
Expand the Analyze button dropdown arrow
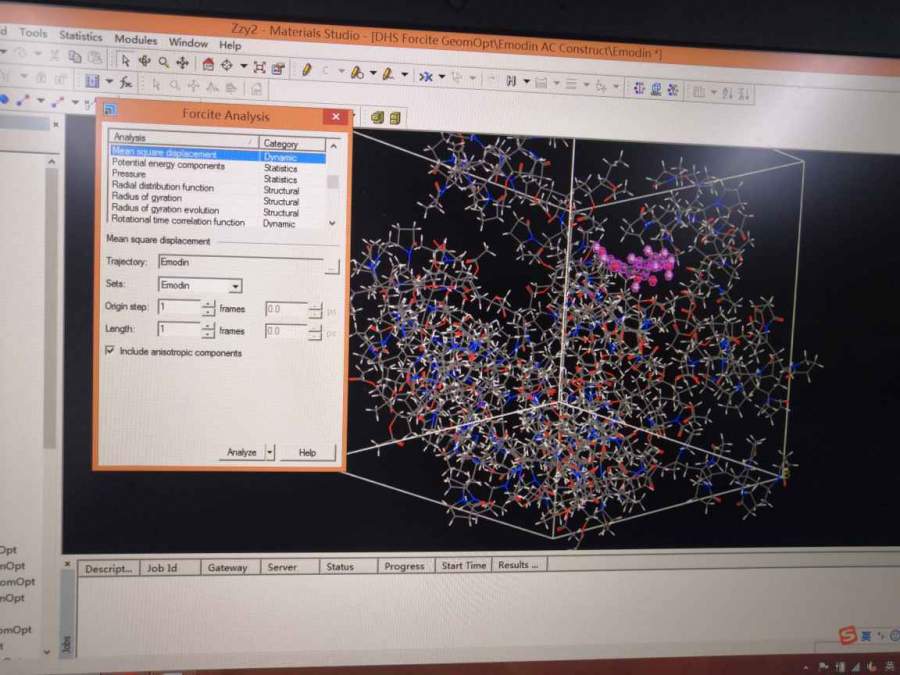(x=270, y=453)
